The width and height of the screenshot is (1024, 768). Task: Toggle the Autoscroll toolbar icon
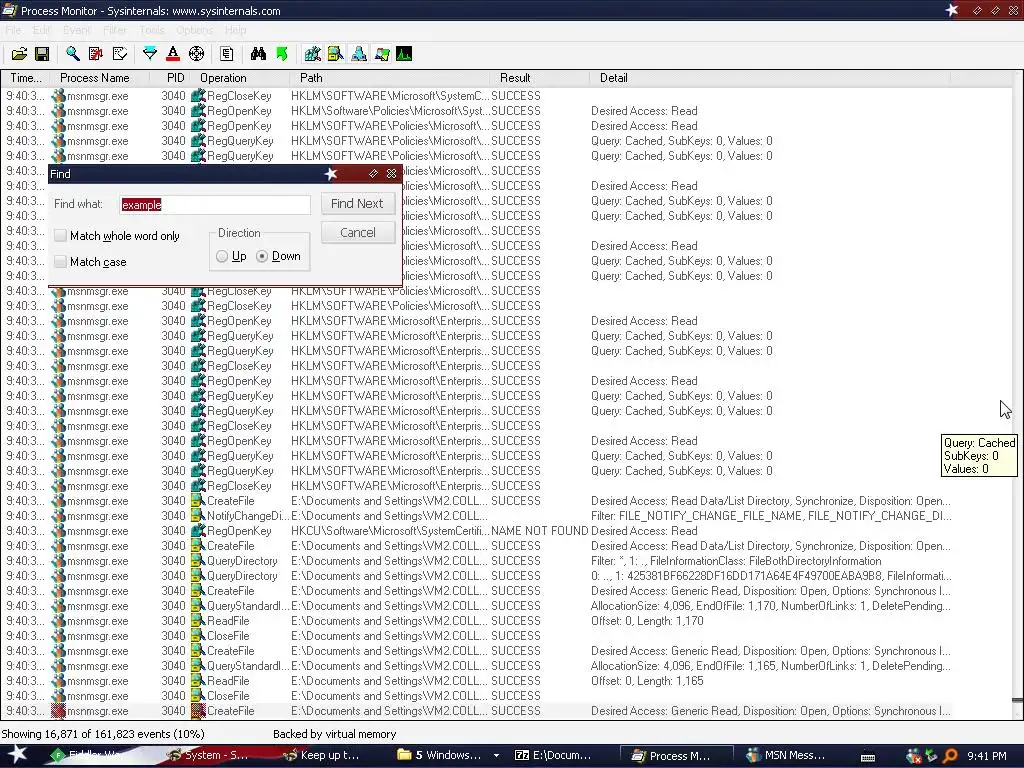[x=95, y=54]
